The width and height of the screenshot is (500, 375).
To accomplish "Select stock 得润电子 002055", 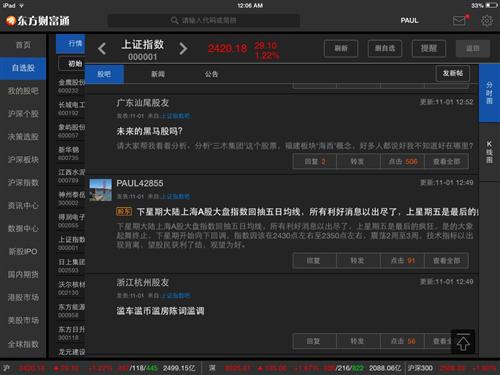I will pyautogui.click(x=71, y=221).
